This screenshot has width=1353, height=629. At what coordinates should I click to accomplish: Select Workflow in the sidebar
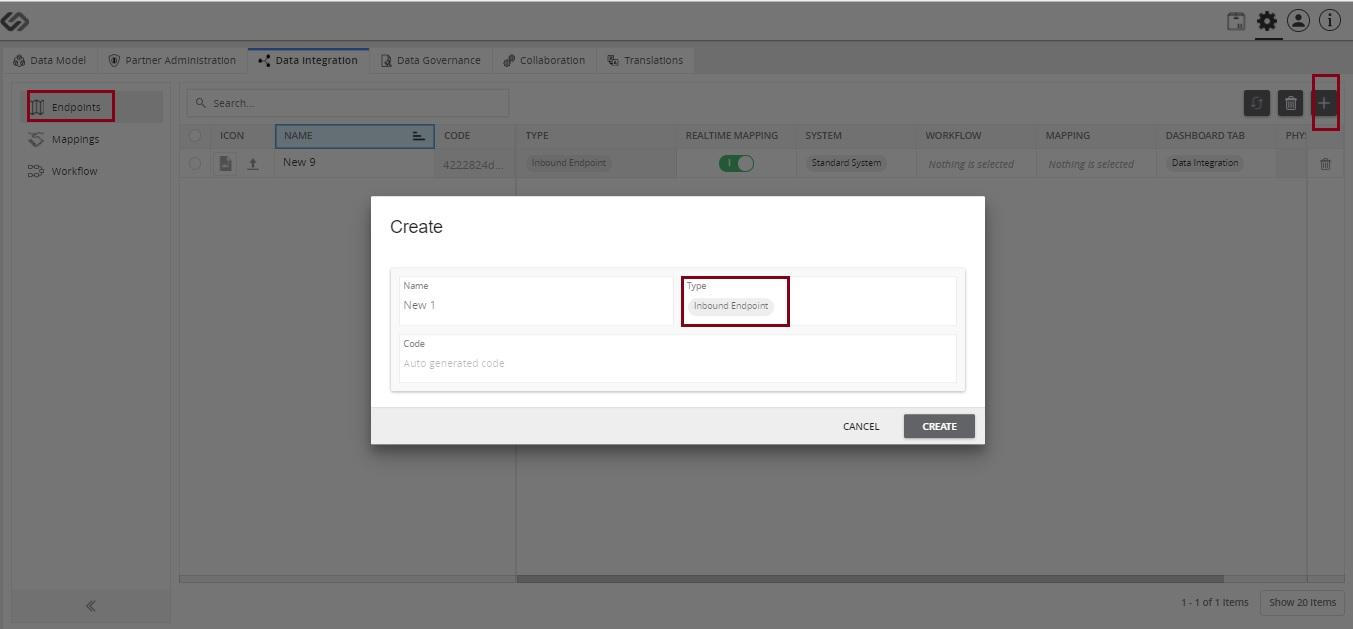click(90, 171)
